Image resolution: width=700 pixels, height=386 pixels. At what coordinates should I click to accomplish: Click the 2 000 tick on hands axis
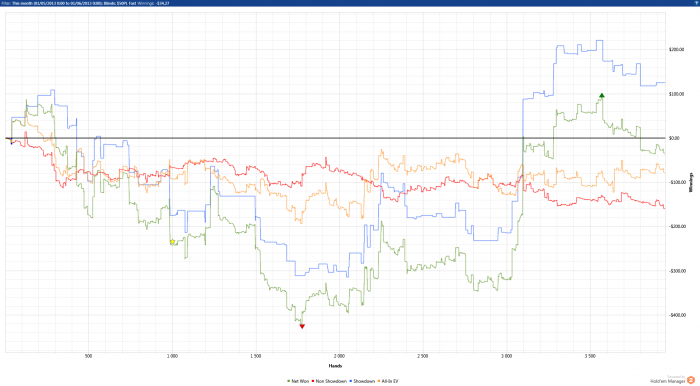coord(339,356)
